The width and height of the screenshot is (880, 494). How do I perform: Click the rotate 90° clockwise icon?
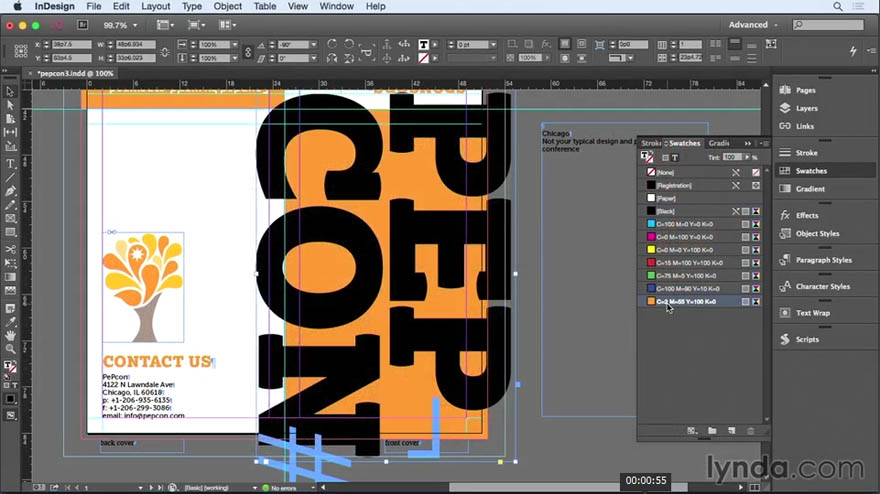tap(332, 44)
